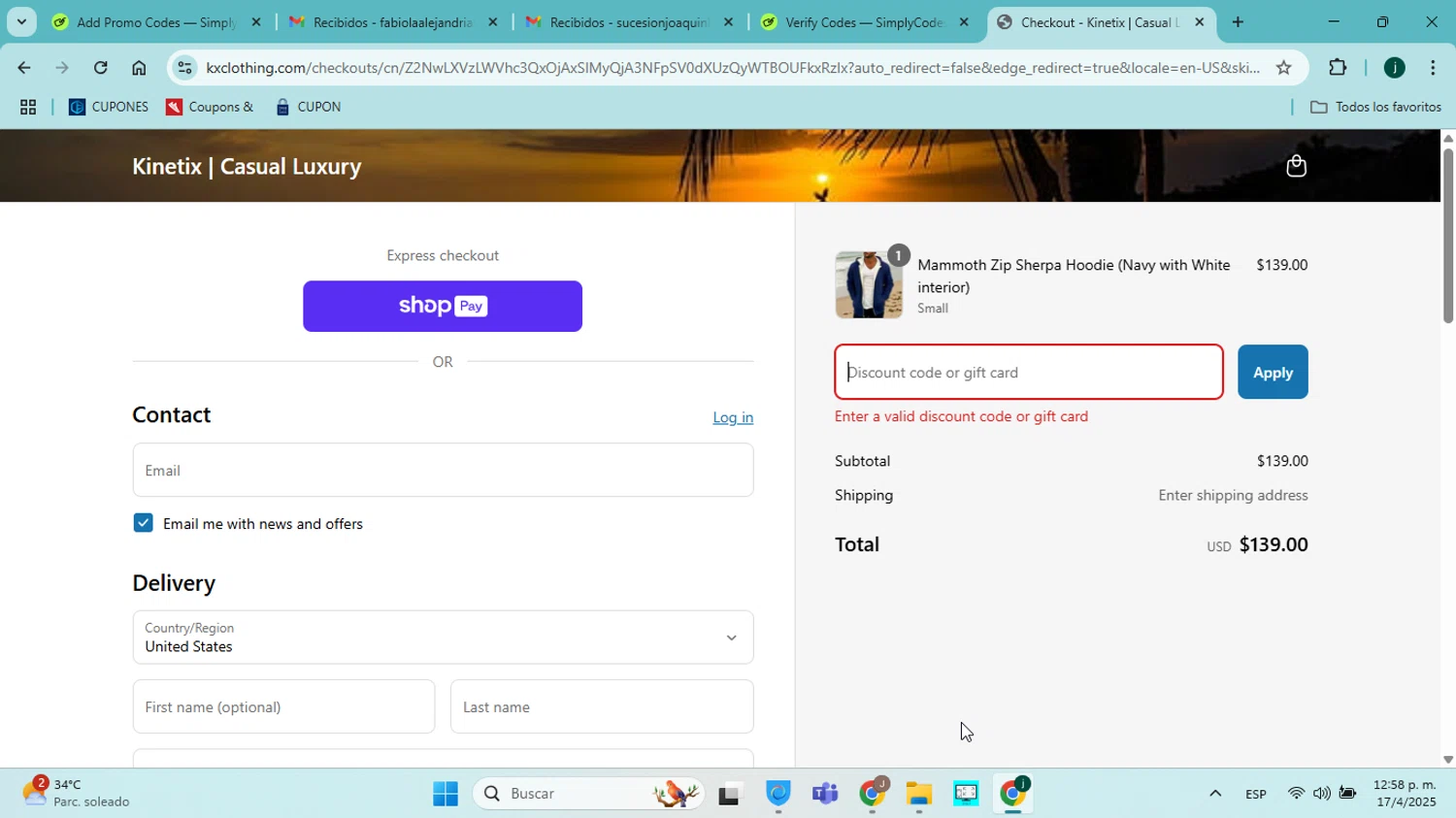
Task: Click the Log in link
Action: coord(733,417)
